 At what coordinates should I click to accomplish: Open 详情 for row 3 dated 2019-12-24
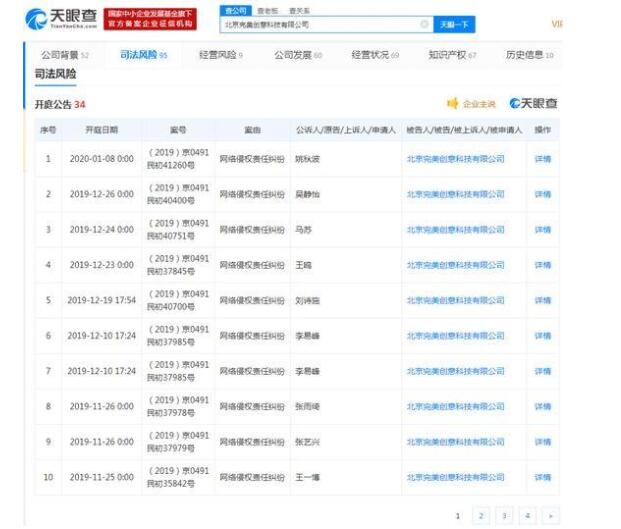(x=543, y=230)
